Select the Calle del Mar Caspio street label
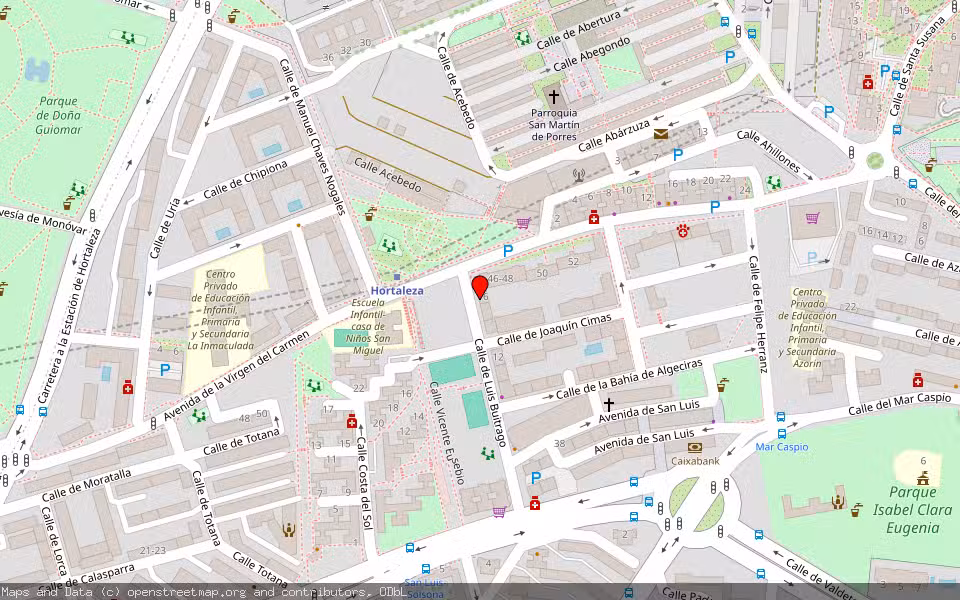This screenshot has width=960, height=600. [x=899, y=404]
